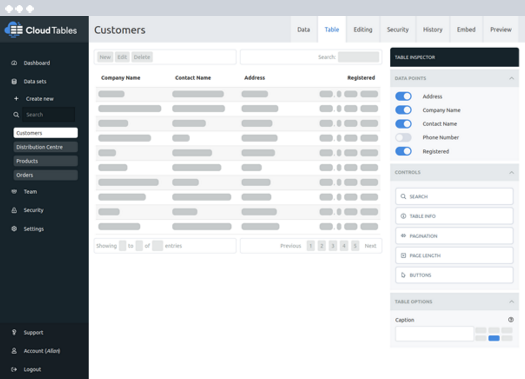The image size is (525, 379).
Task: Go to page 1
Action: coord(310,246)
